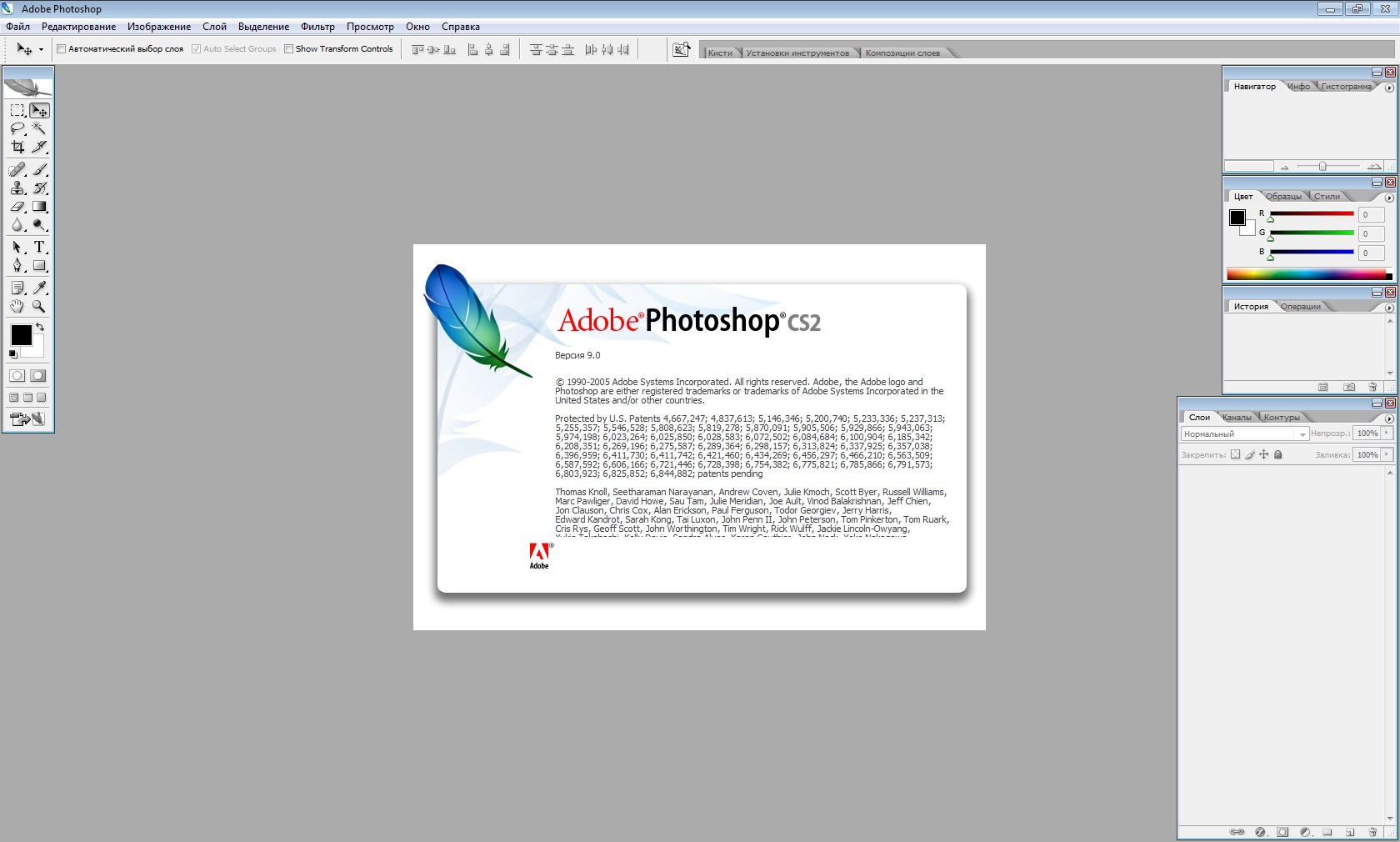The image size is (1400, 842).
Task: Swap foreground and background colors
Action: pos(40,327)
